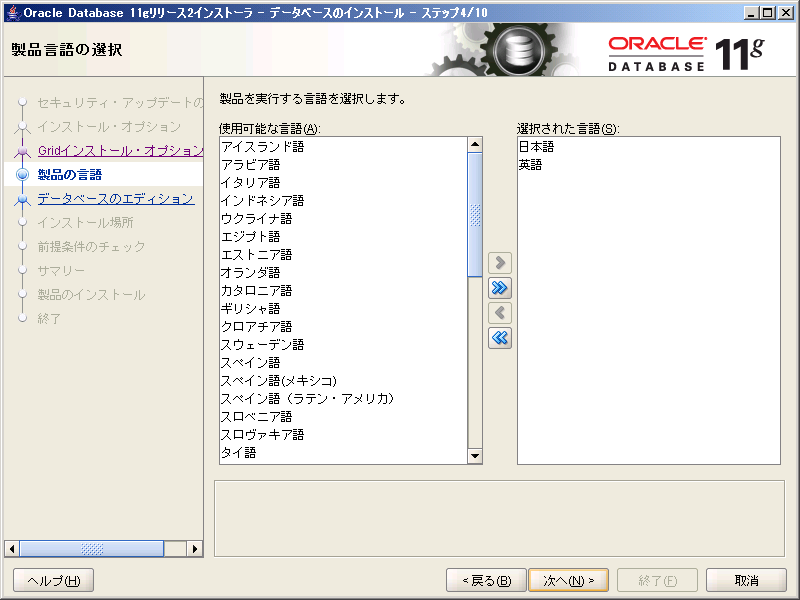Pick タイ語 in the available languages

tap(239, 453)
